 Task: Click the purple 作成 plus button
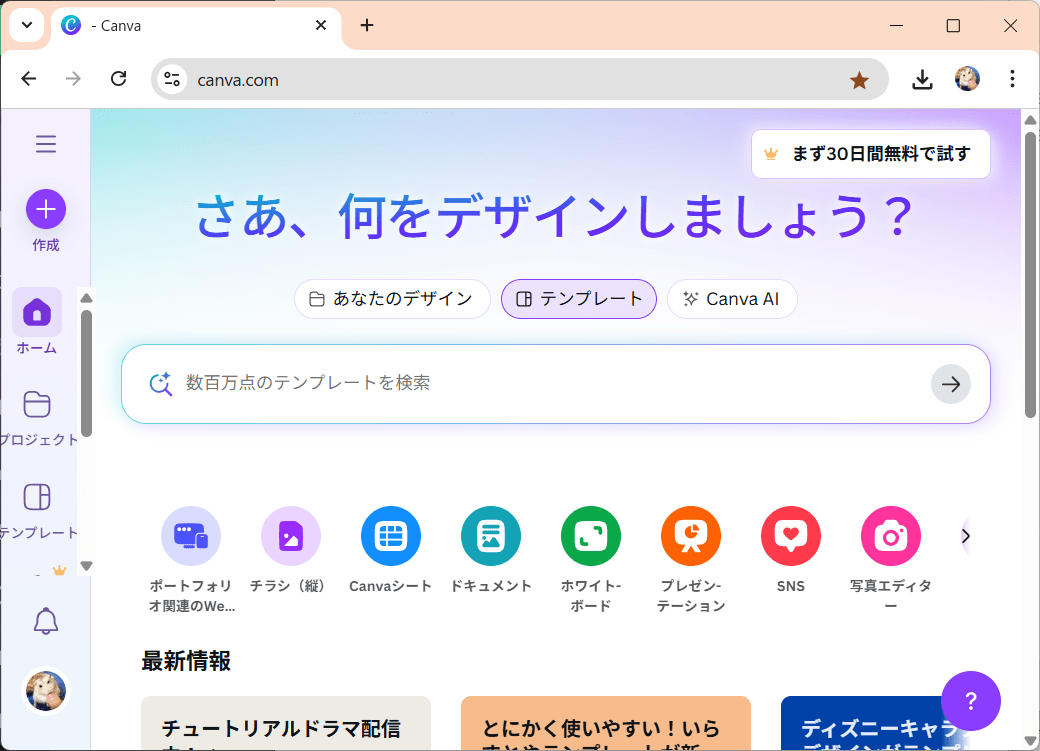[46, 210]
